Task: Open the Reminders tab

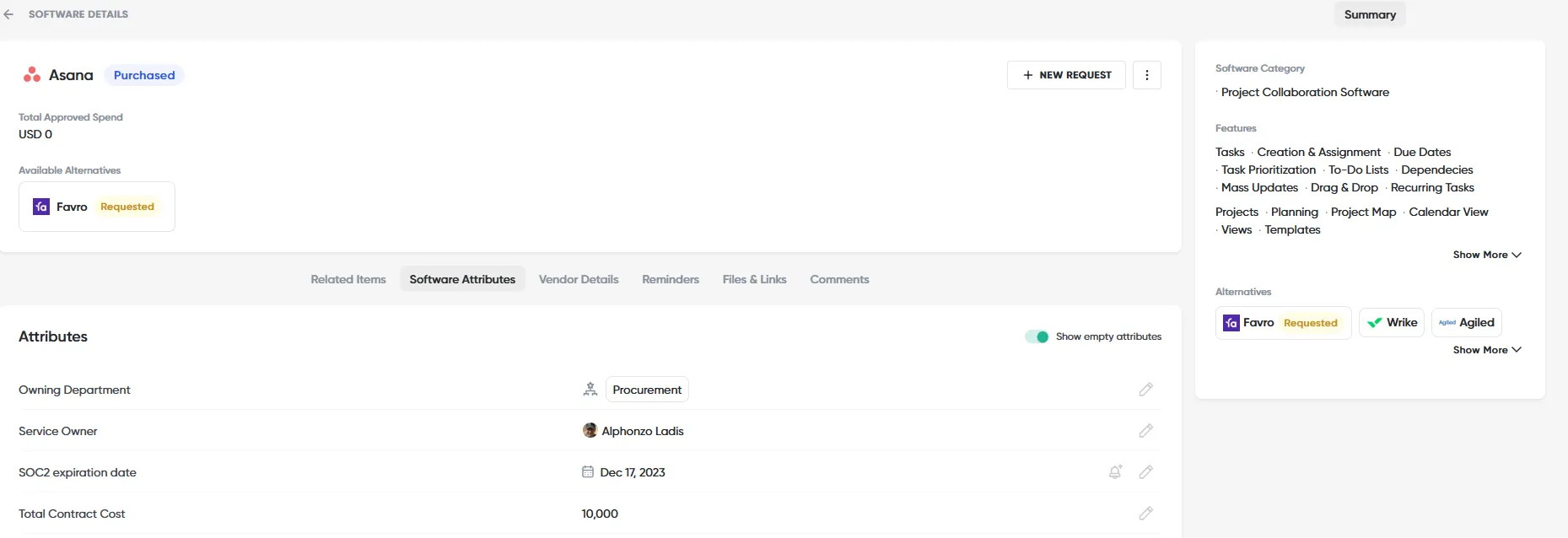Action: [x=671, y=279]
